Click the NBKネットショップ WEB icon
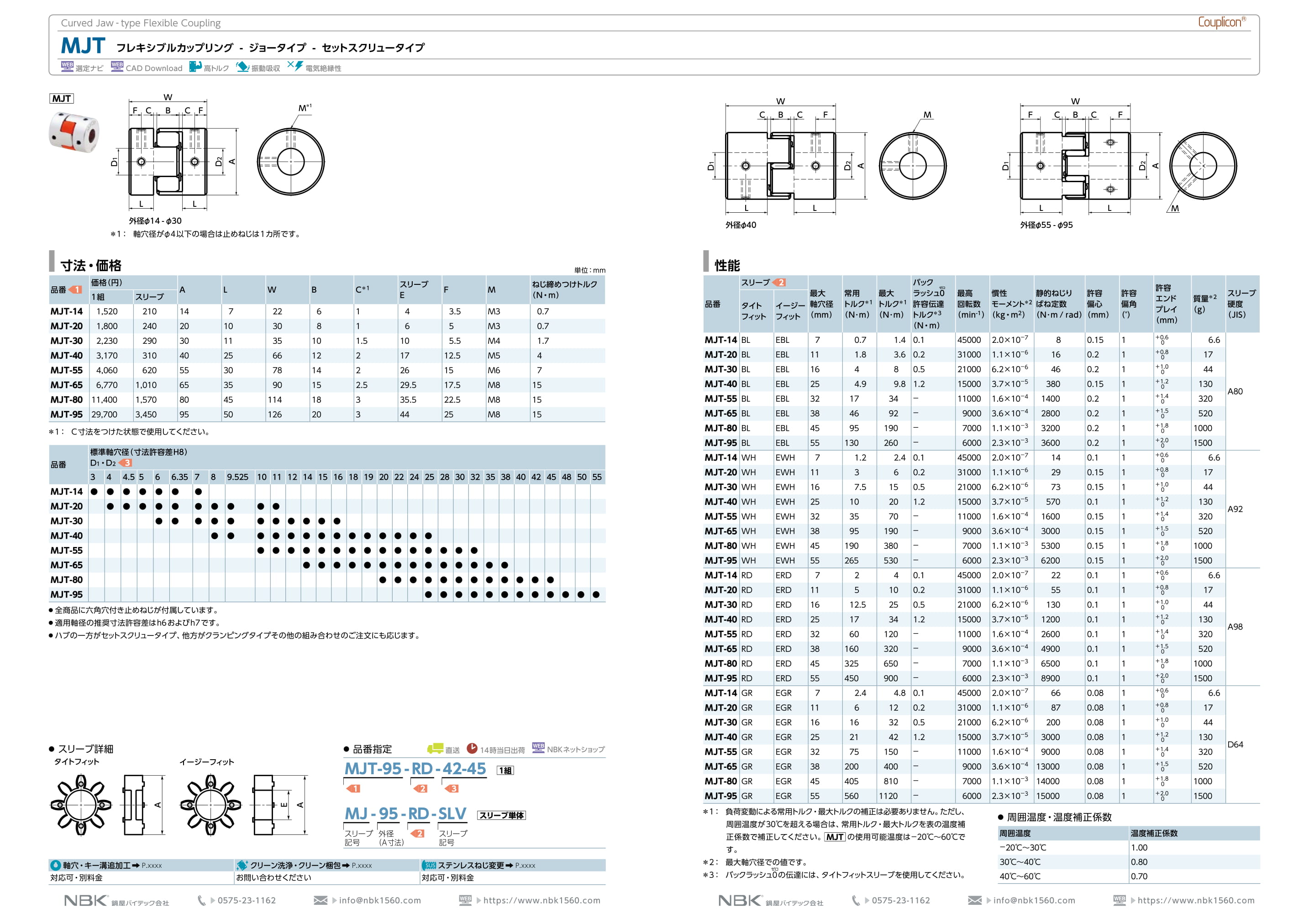The width and height of the screenshot is (1309, 924). coord(538,748)
